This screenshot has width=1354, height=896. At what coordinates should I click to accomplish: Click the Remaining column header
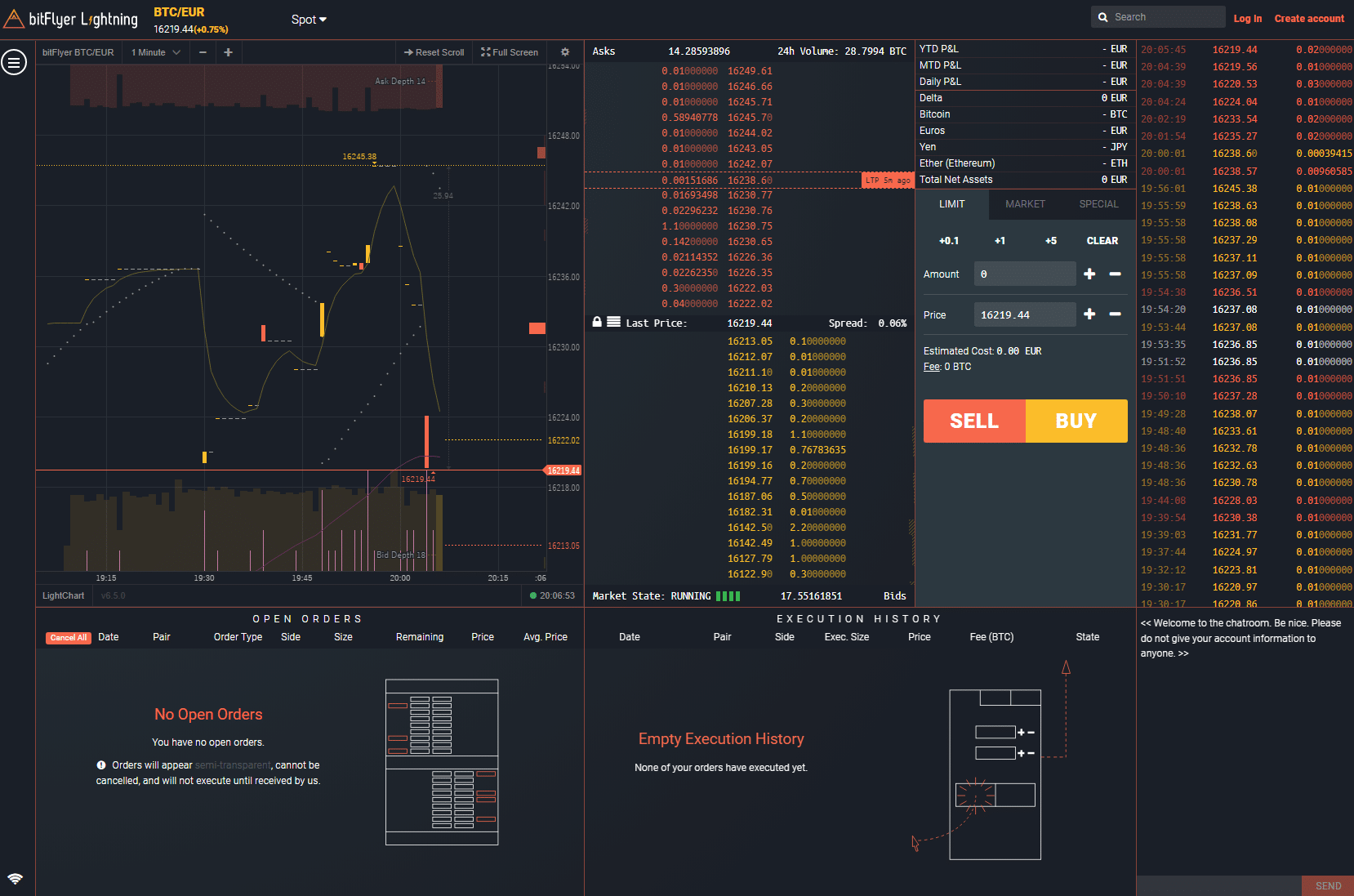(420, 637)
